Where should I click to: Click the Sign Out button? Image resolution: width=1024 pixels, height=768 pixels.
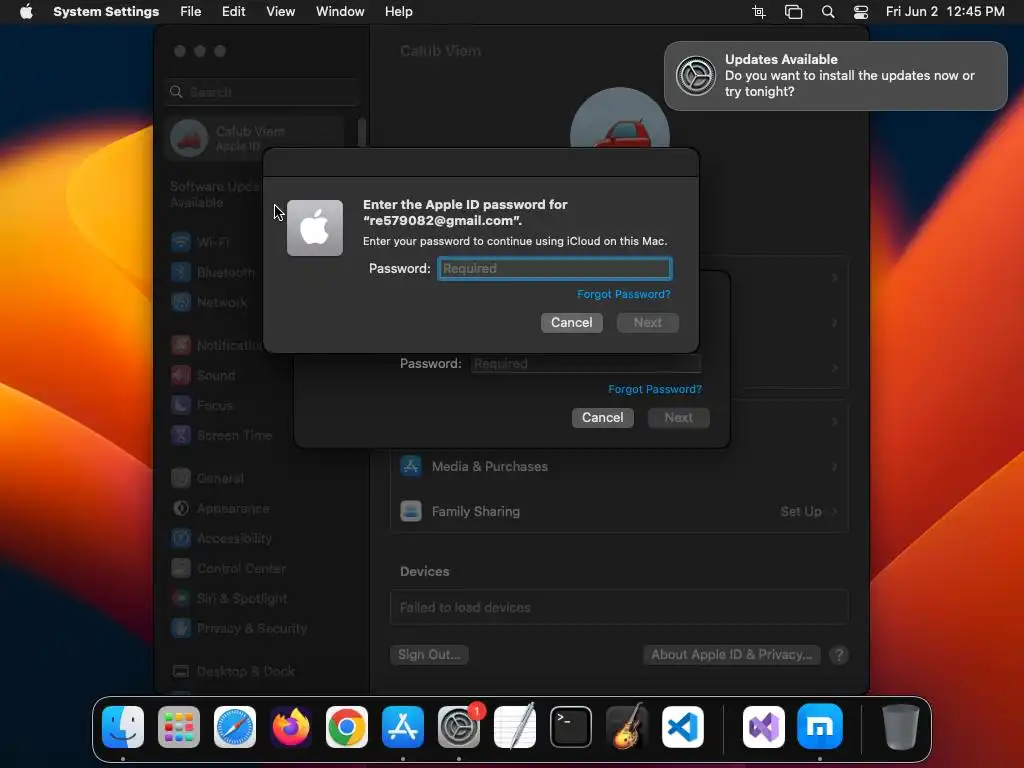[429, 654]
